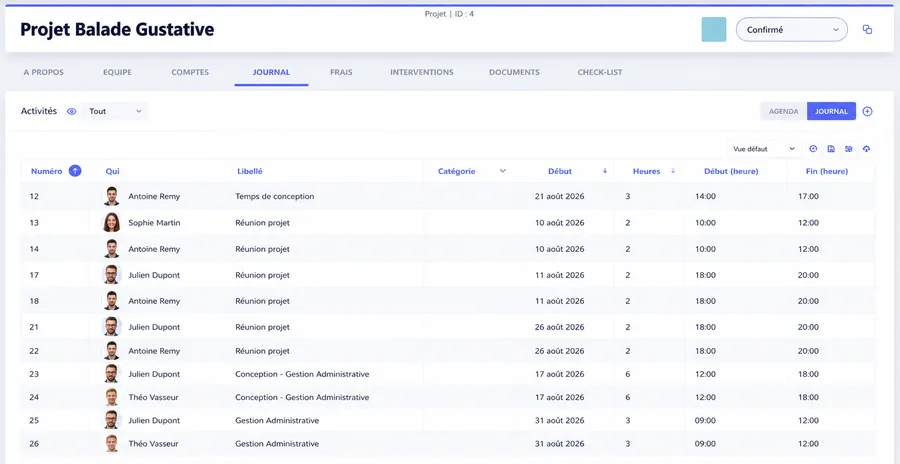Click the date 21 août 2026
The height and width of the screenshot is (464, 900).
point(559,196)
